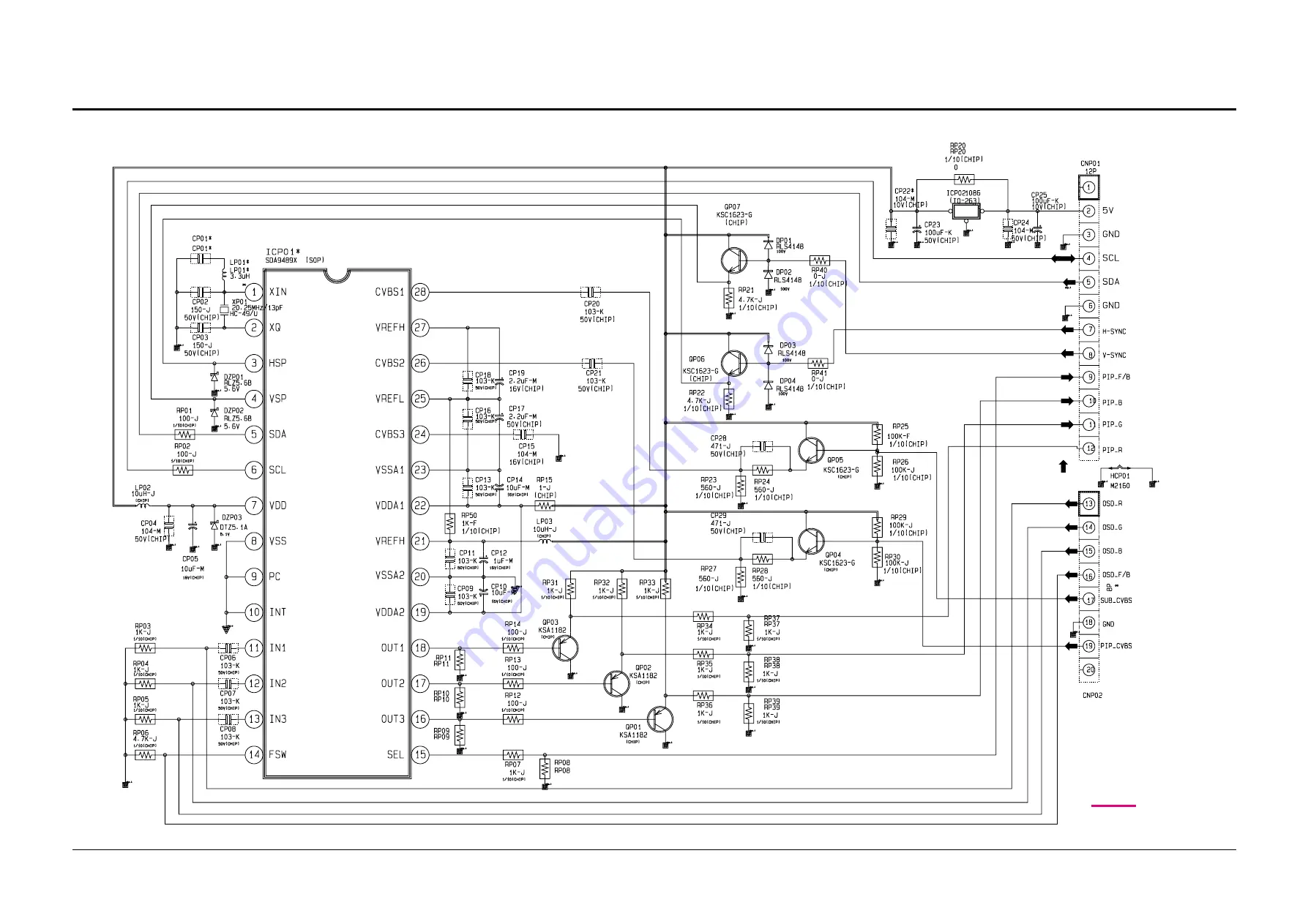1308x924 pixels.
Task: Click the RP41 0-J resistor symbol
Action: [x=818, y=363]
